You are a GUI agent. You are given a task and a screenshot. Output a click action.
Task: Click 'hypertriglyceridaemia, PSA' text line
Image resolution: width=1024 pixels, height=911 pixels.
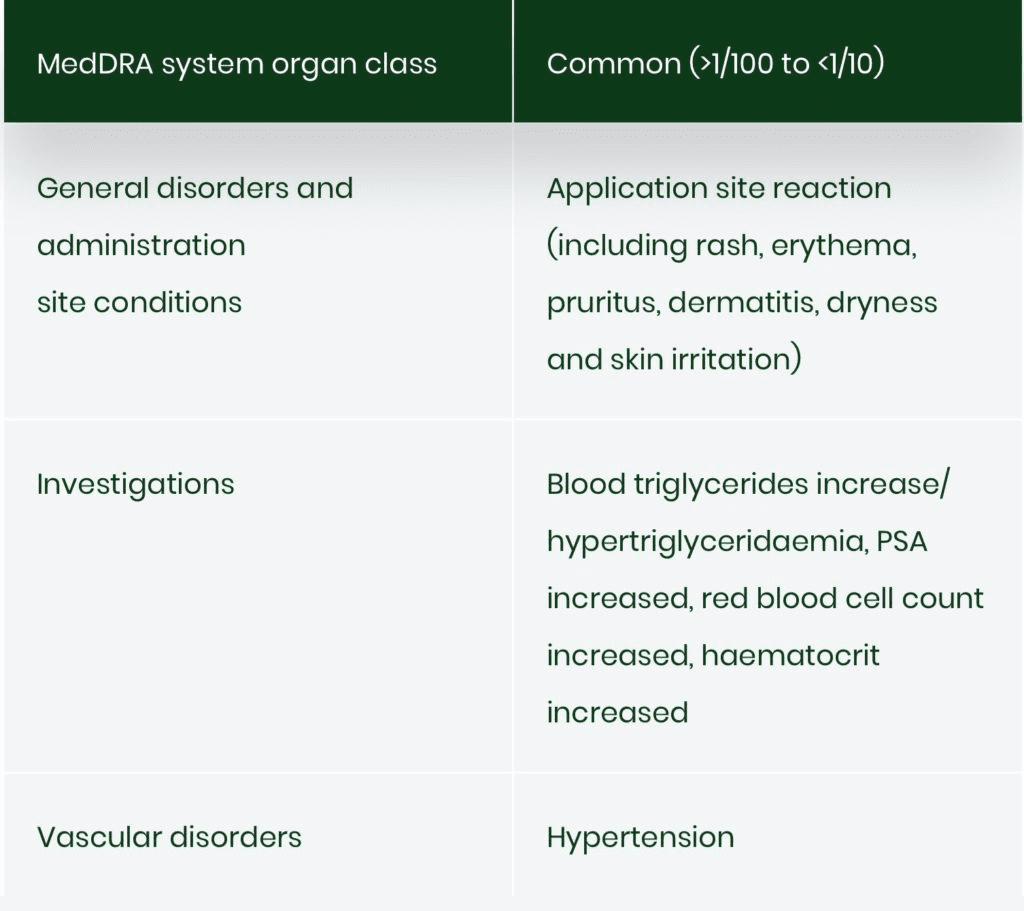click(x=737, y=542)
